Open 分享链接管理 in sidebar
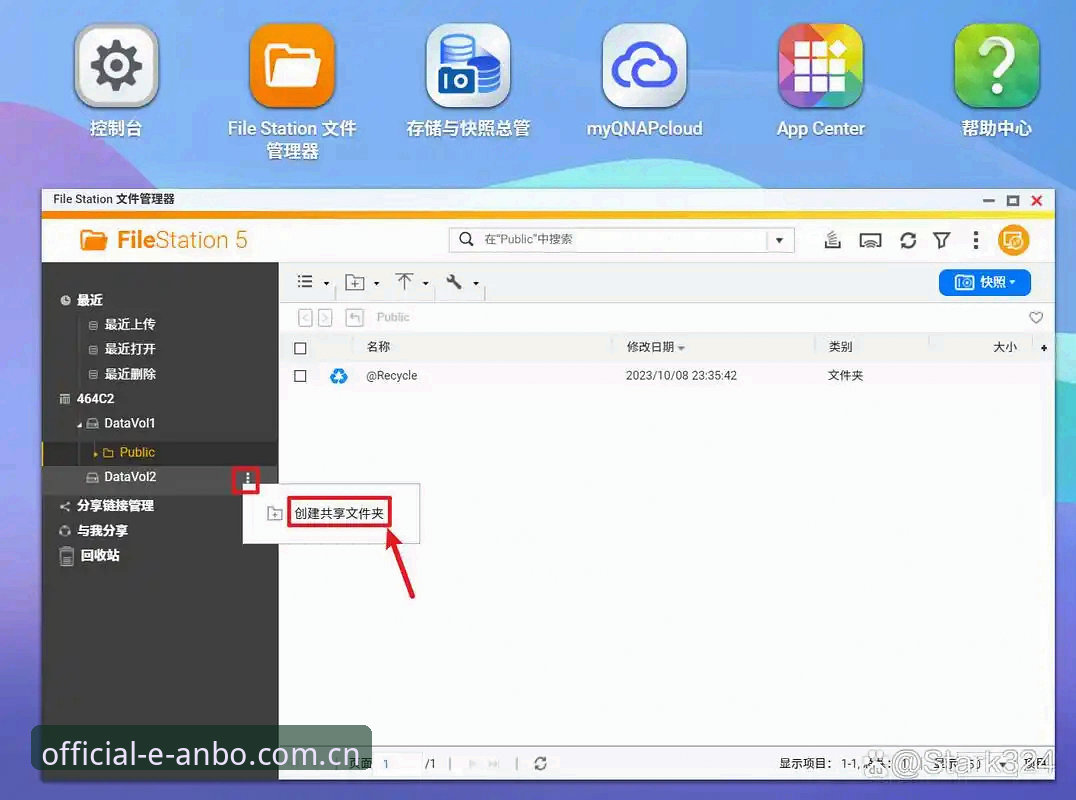The image size is (1076, 800). 115,506
